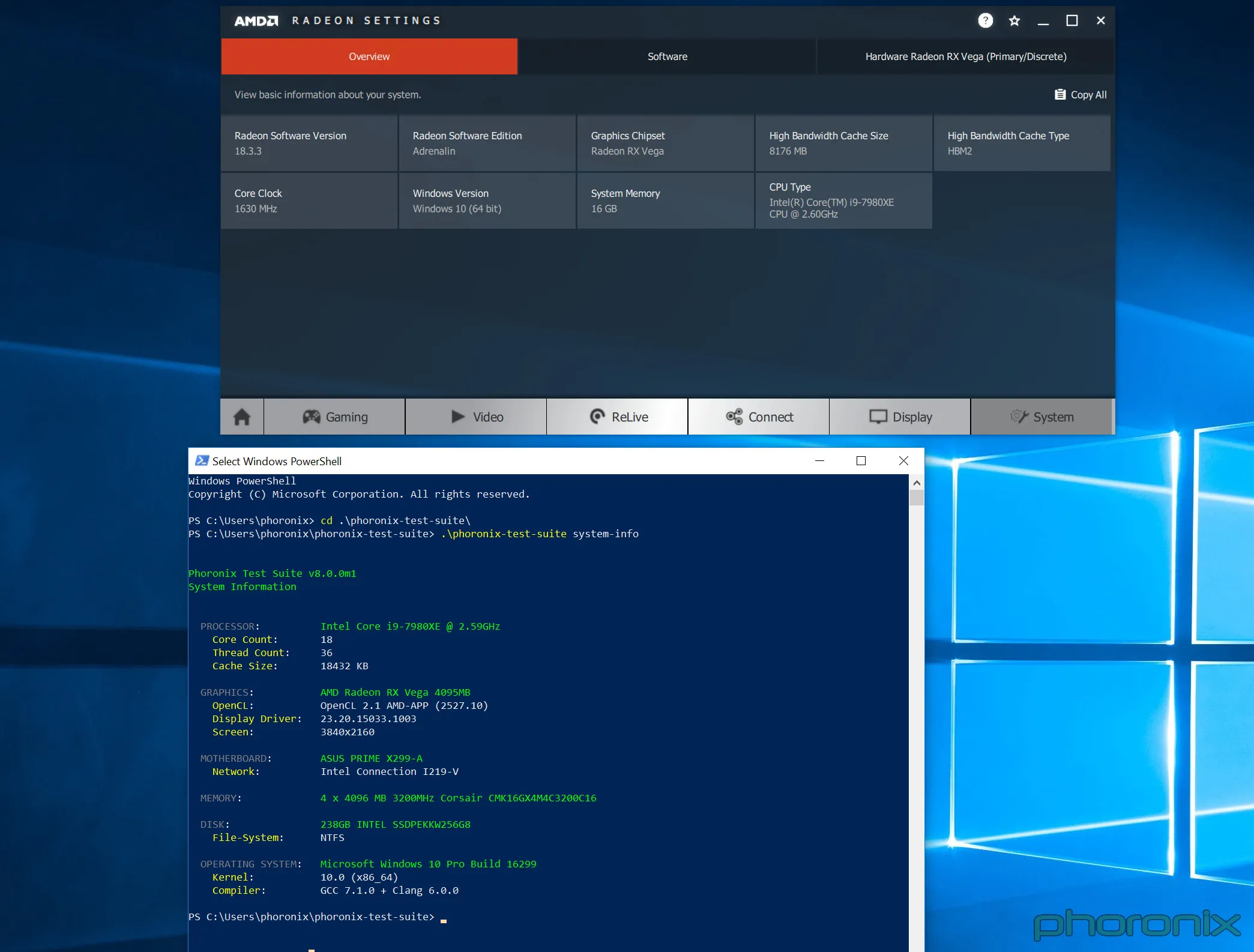Maximize the PowerShell window

pos(861,460)
